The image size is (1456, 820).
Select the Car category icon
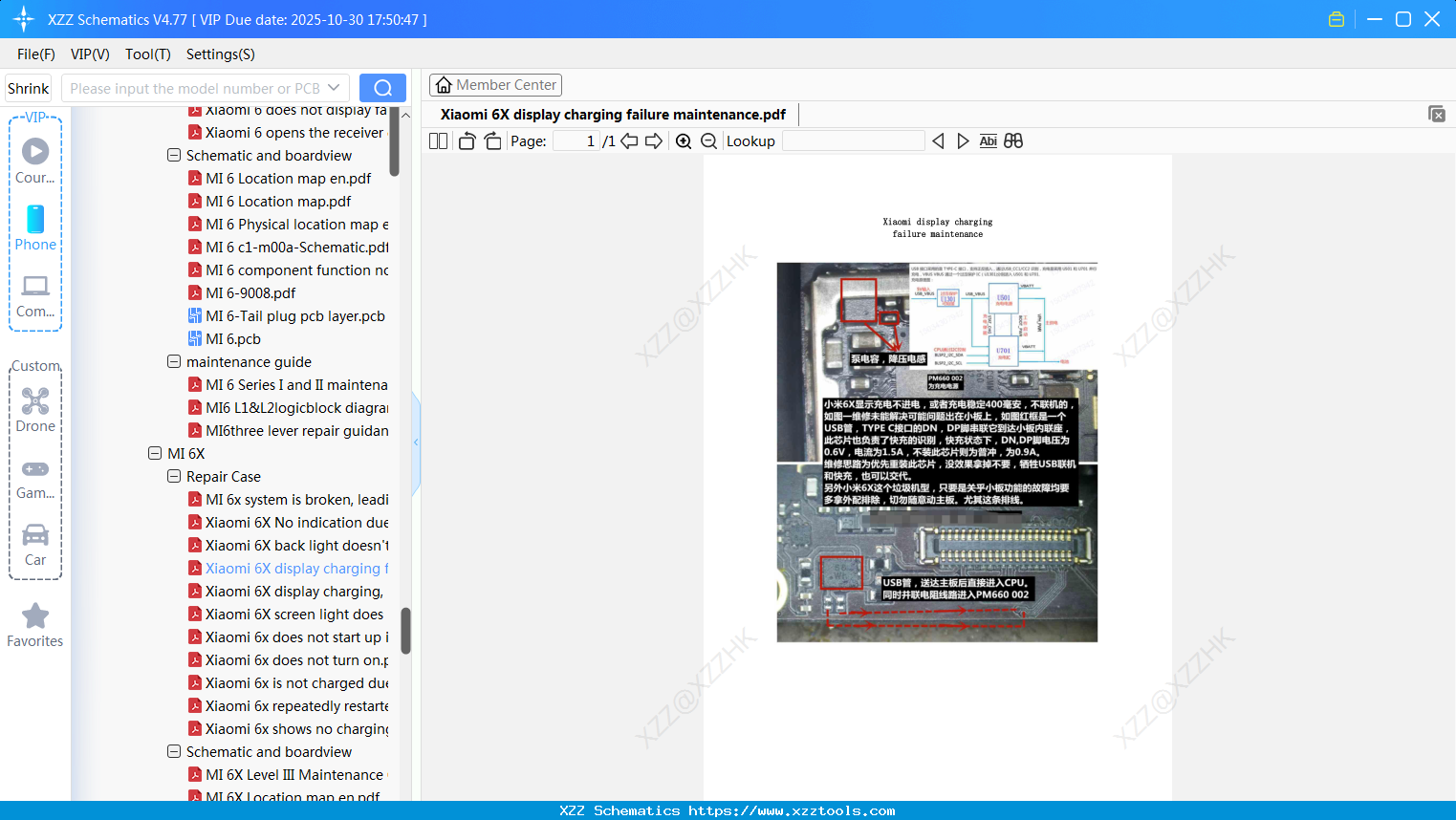[x=35, y=545]
